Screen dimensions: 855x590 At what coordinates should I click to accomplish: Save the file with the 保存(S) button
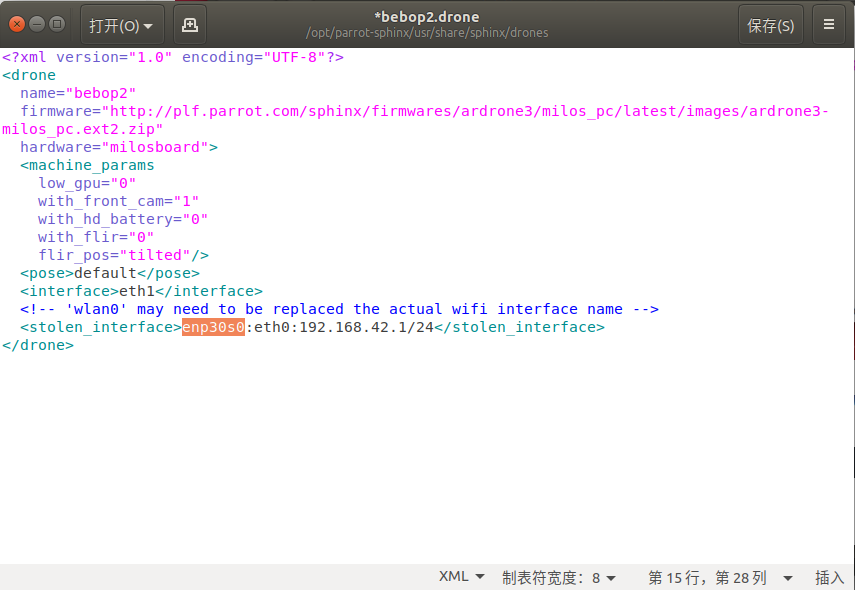point(769,24)
